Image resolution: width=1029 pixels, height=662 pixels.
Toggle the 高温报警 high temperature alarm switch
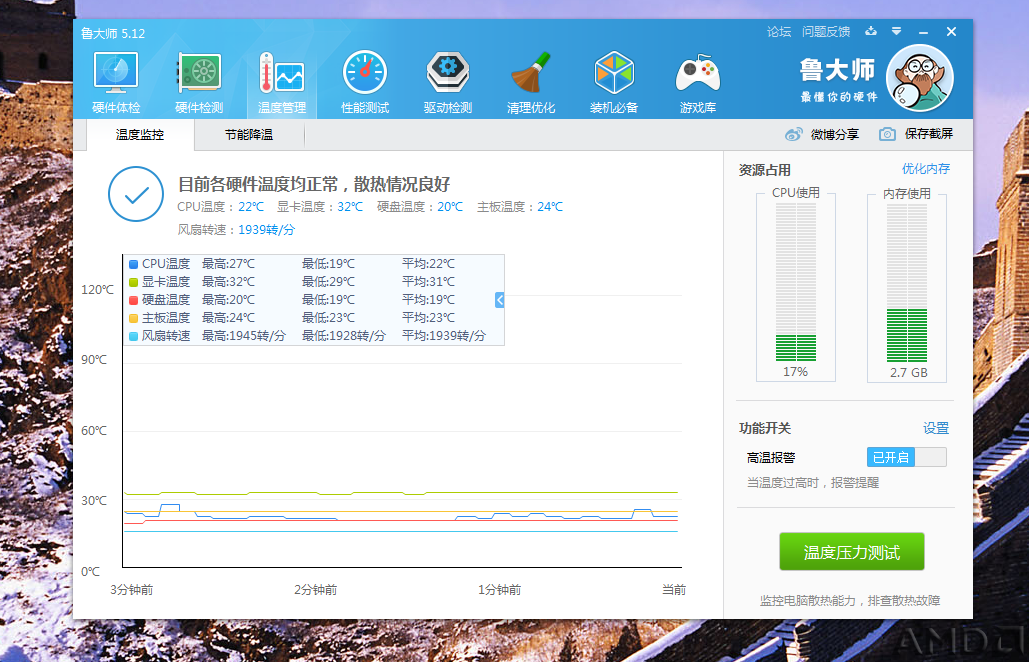click(906, 457)
